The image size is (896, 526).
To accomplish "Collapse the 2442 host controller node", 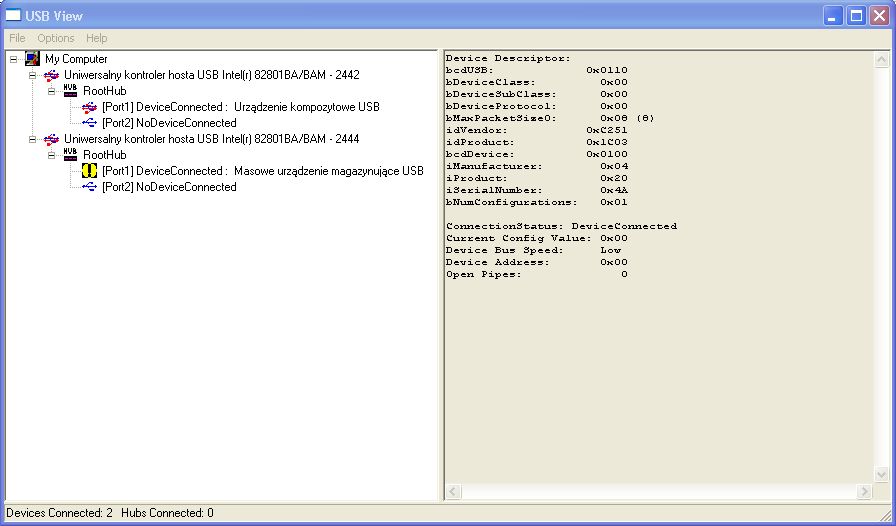I will pyautogui.click(x=33, y=75).
